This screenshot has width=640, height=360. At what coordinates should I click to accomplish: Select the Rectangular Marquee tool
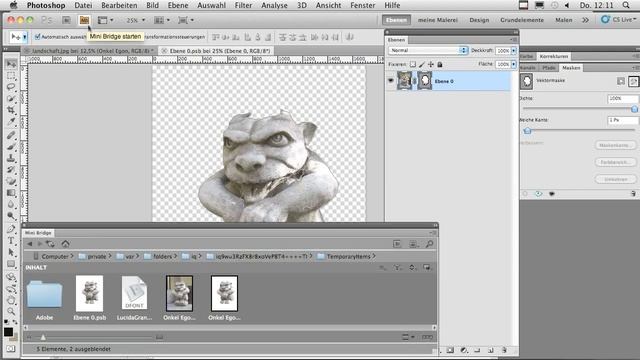pyautogui.click(x=11, y=76)
